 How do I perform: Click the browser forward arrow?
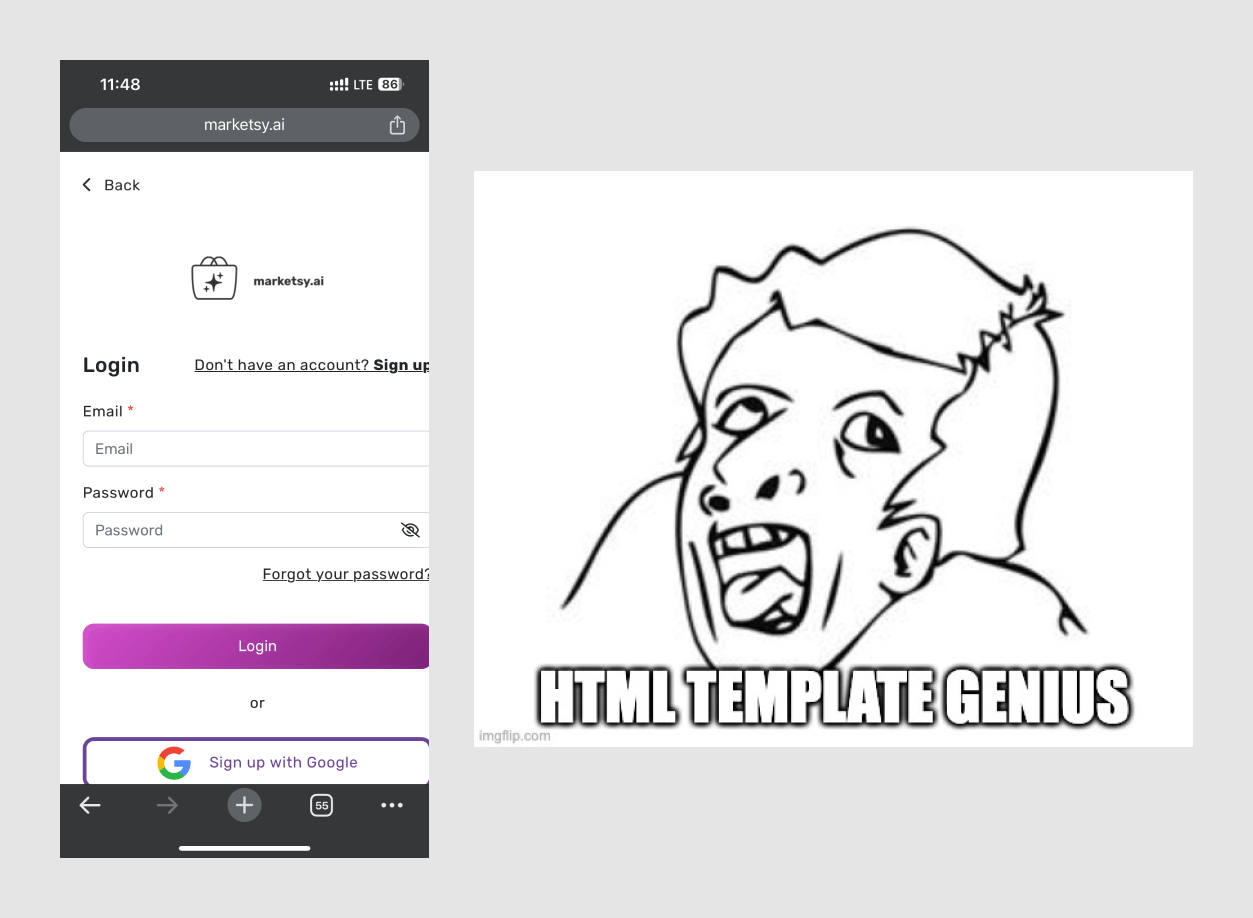pos(167,805)
